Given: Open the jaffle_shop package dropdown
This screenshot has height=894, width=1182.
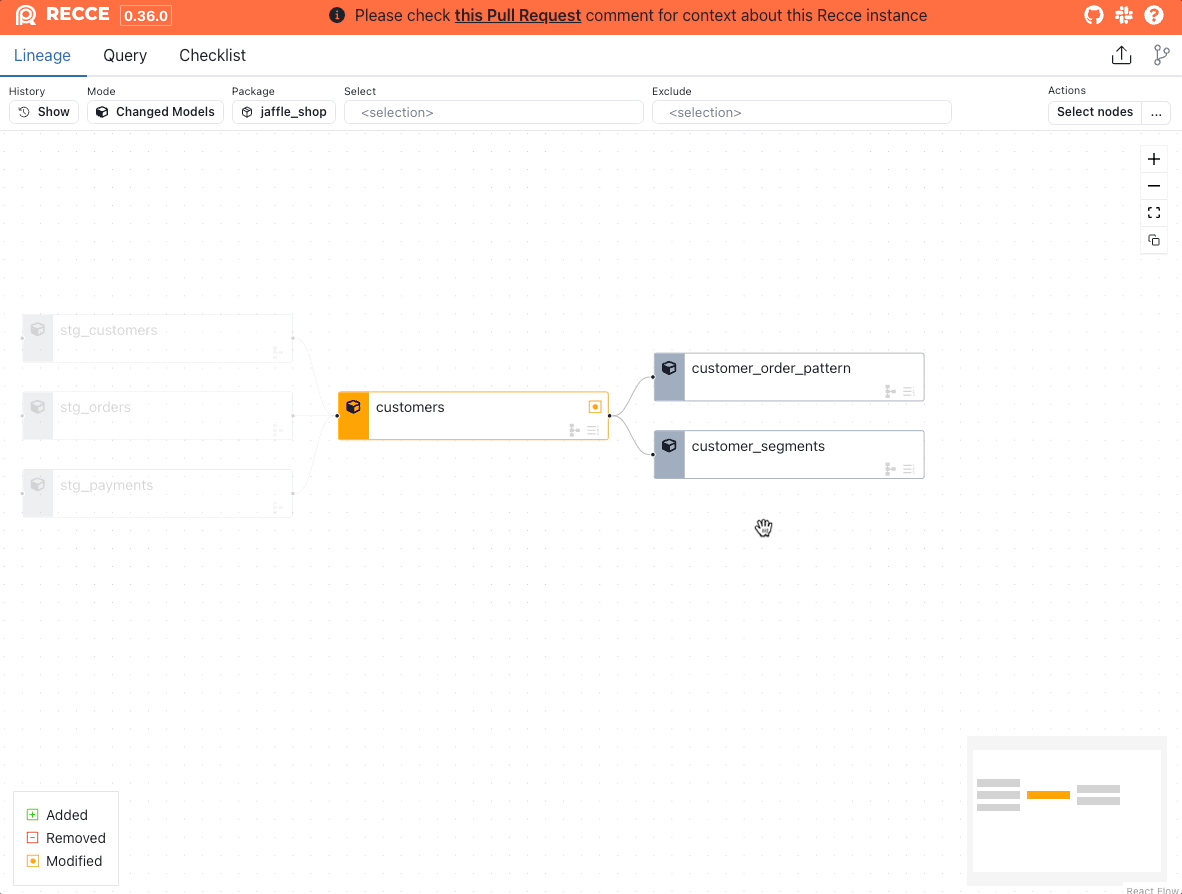Looking at the screenshot, I should click(284, 112).
